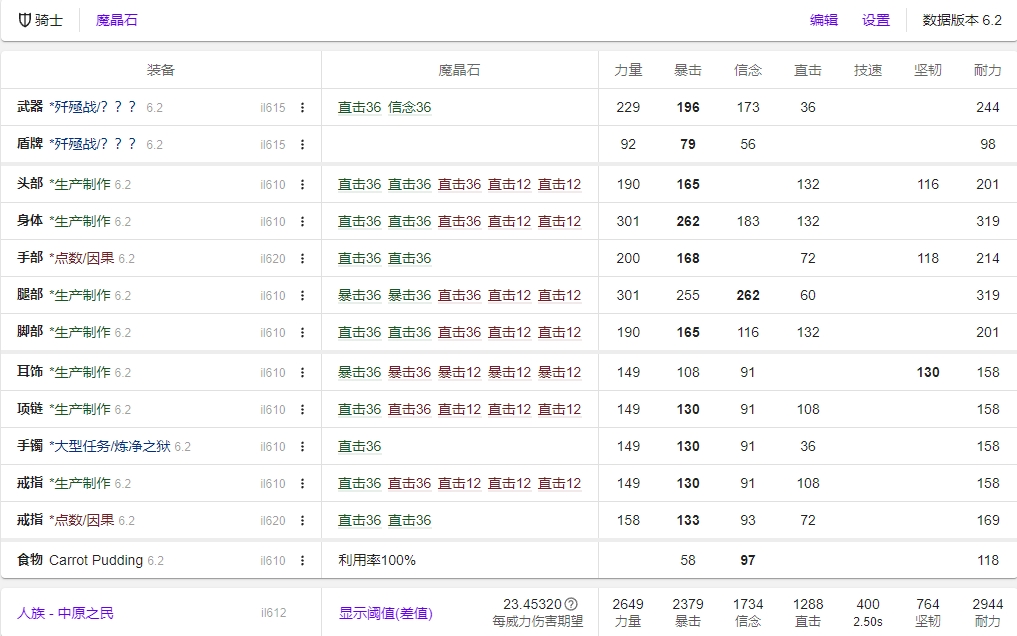Switch to the 魔晶石 tab
Viewport: 1017px width, 636px height.
tap(117, 20)
